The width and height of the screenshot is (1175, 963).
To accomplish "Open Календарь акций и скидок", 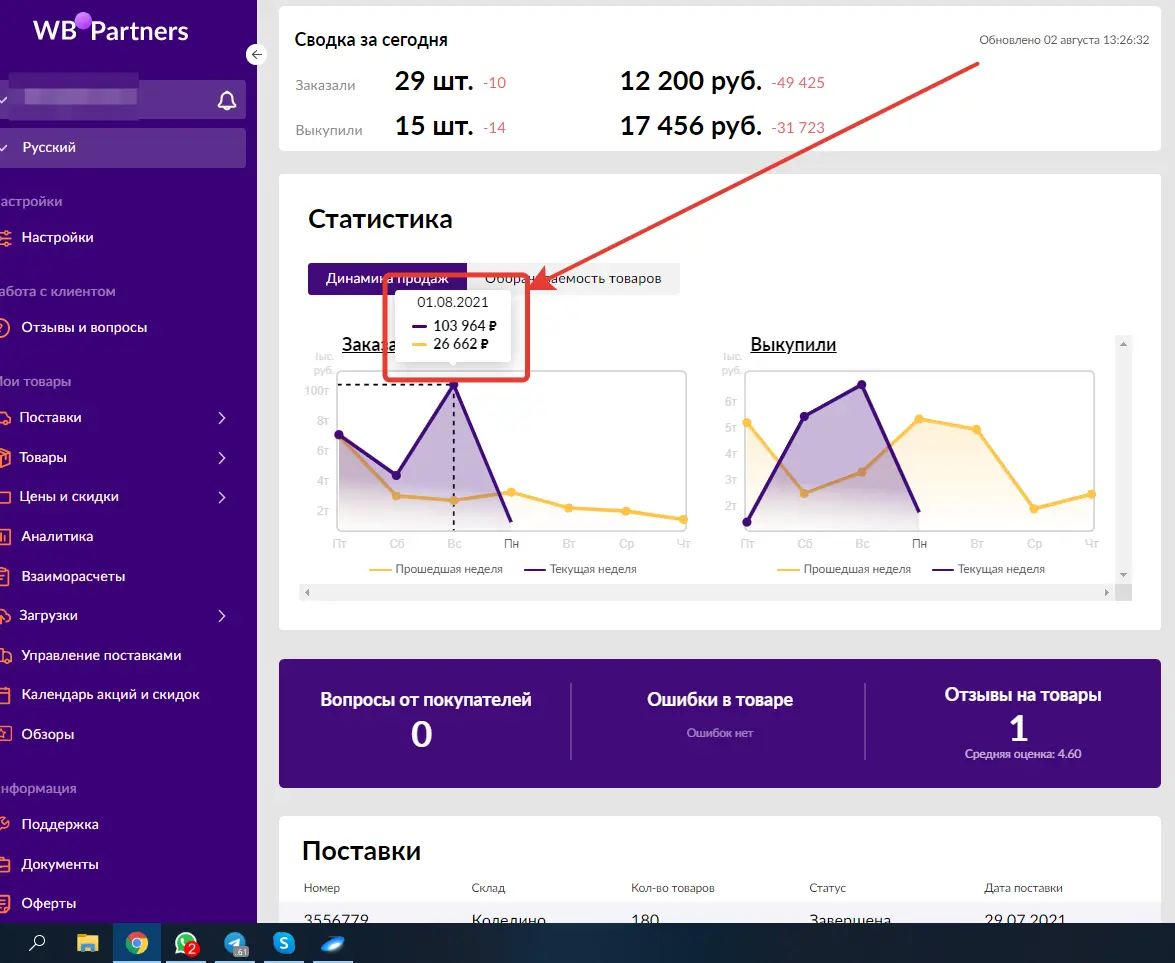I will (110, 695).
